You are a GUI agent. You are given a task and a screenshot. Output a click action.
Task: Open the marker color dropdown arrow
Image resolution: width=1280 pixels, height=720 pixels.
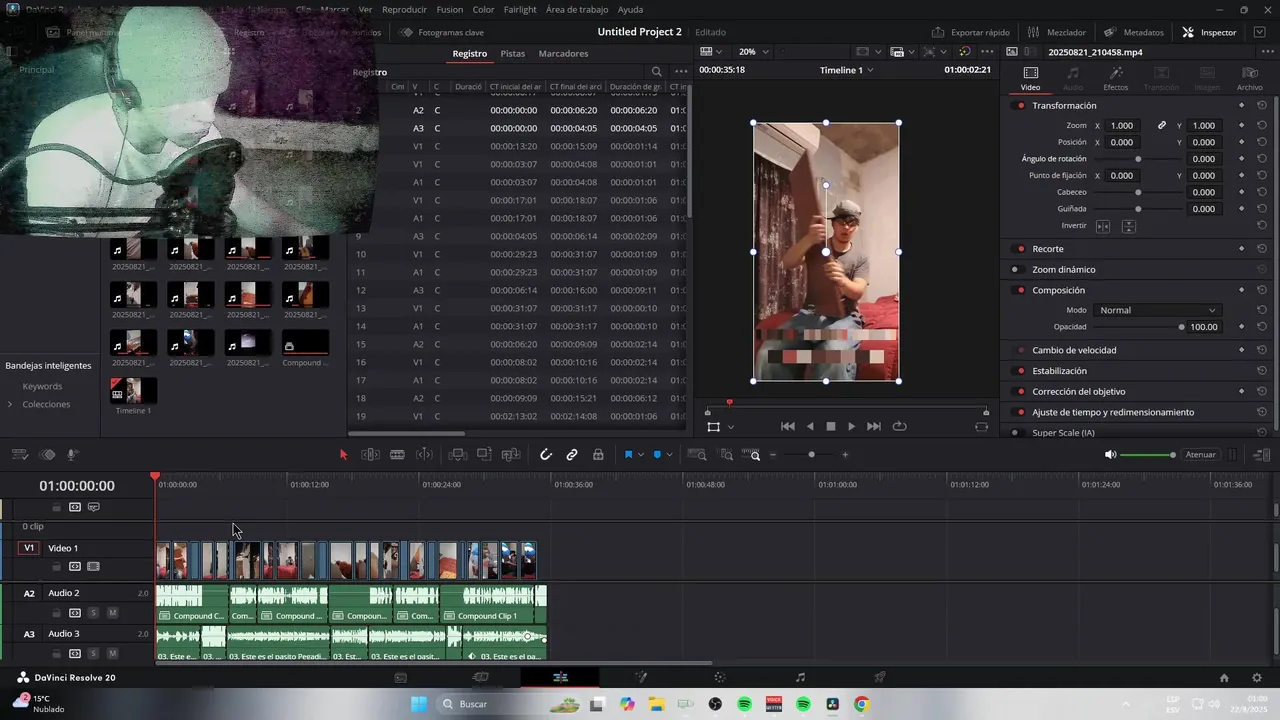tap(669, 455)
